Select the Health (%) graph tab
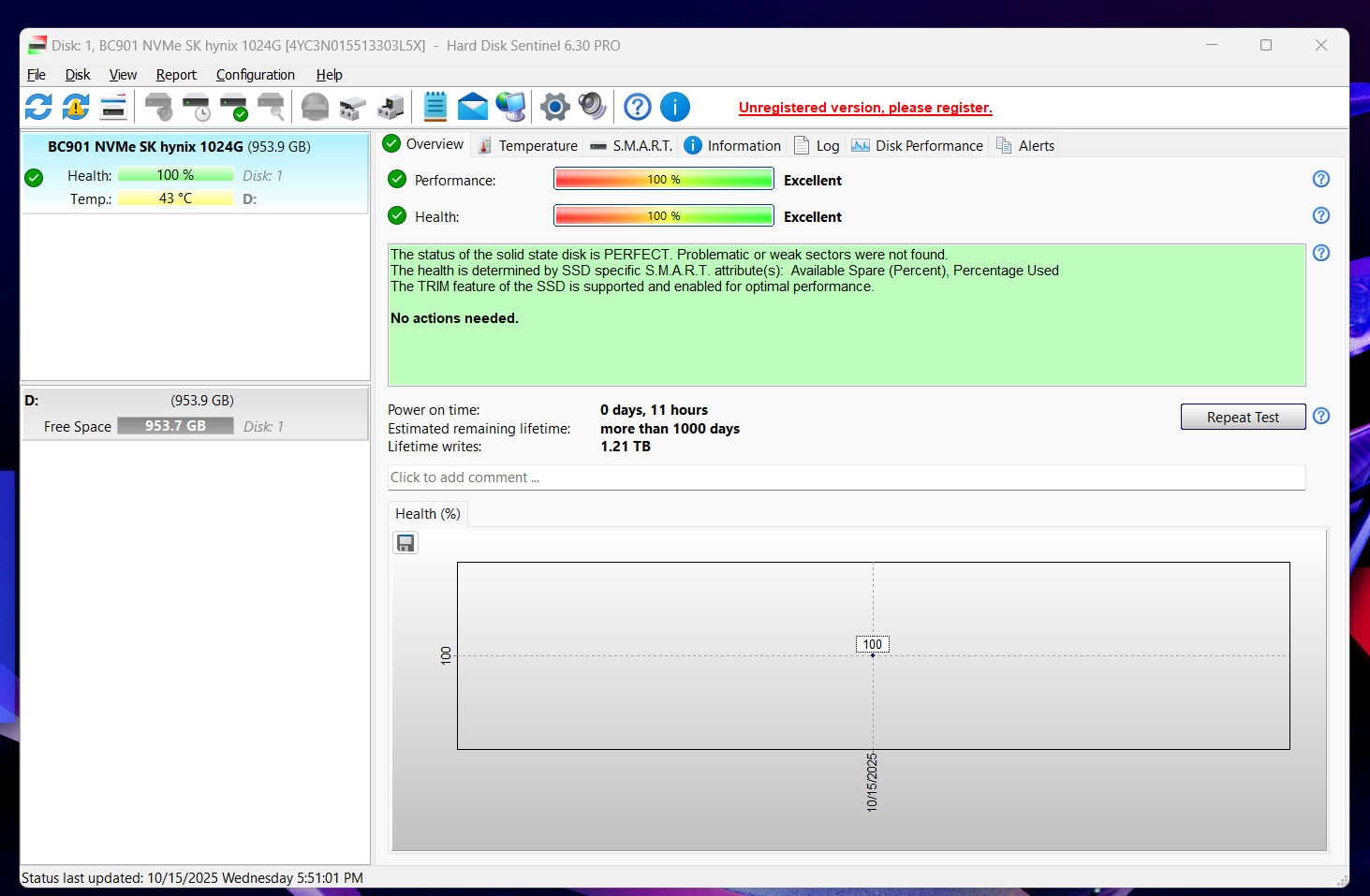 tap(428, 514)
